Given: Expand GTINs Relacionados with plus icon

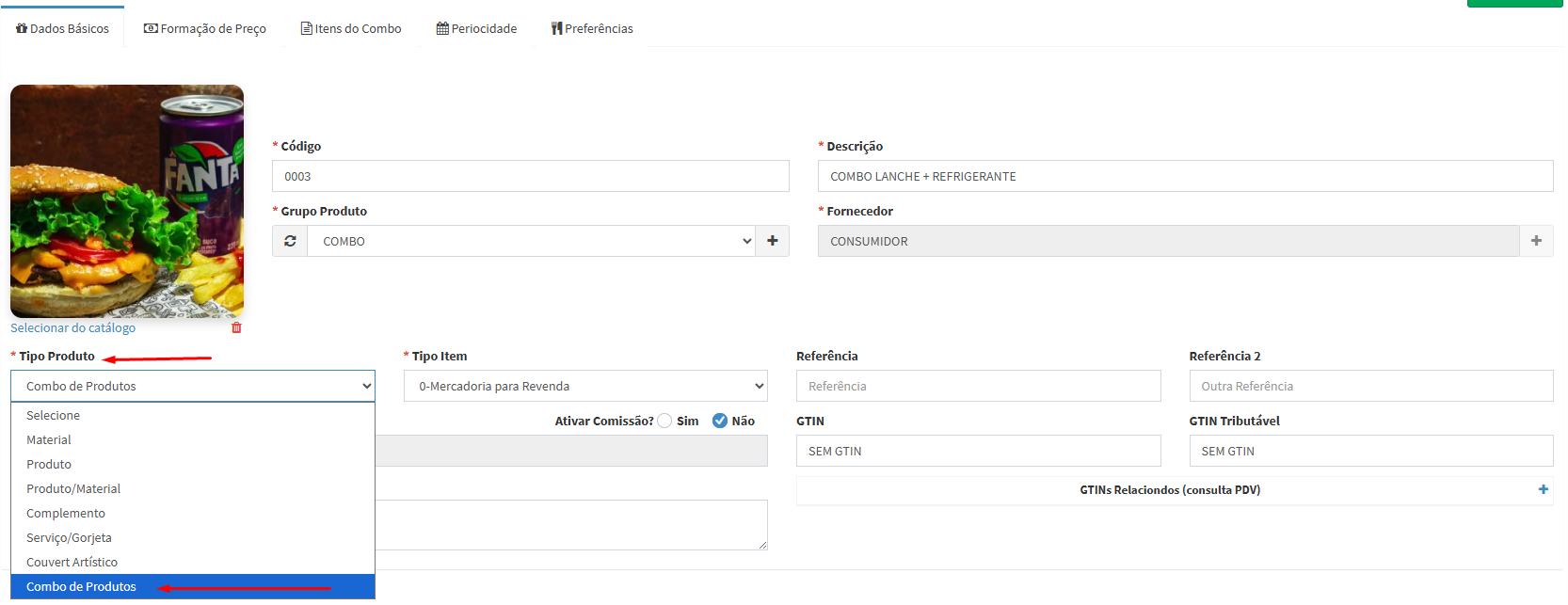Looking at the screenshot, I should point(1543,490).
